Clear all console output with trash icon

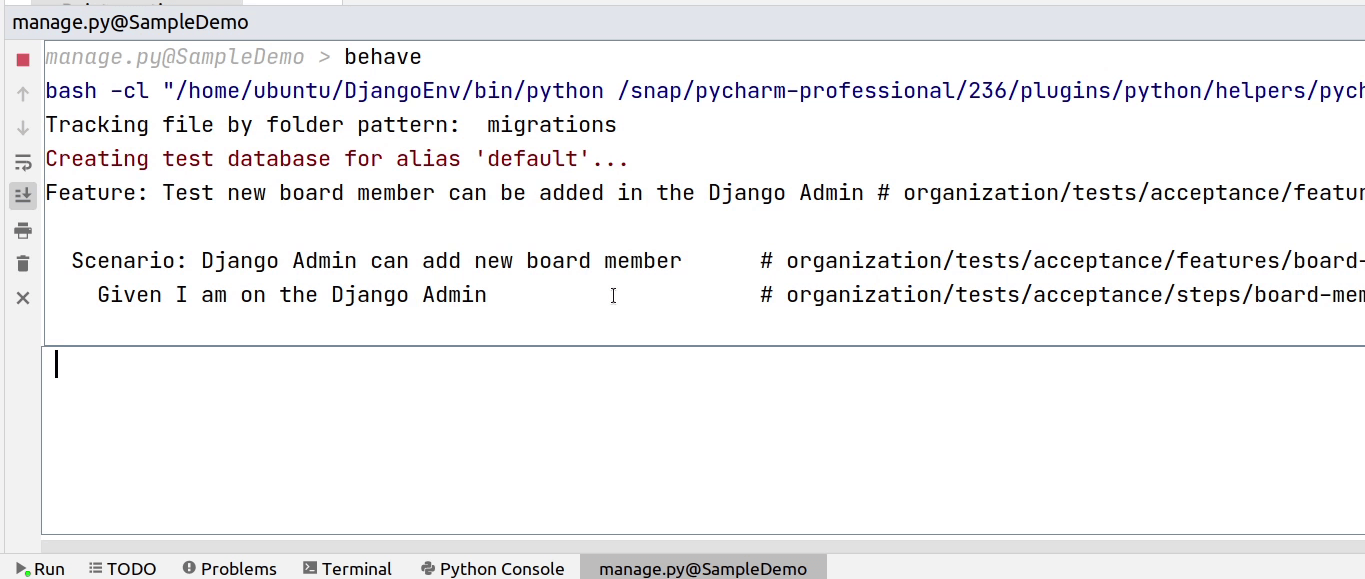coord(23,264)
